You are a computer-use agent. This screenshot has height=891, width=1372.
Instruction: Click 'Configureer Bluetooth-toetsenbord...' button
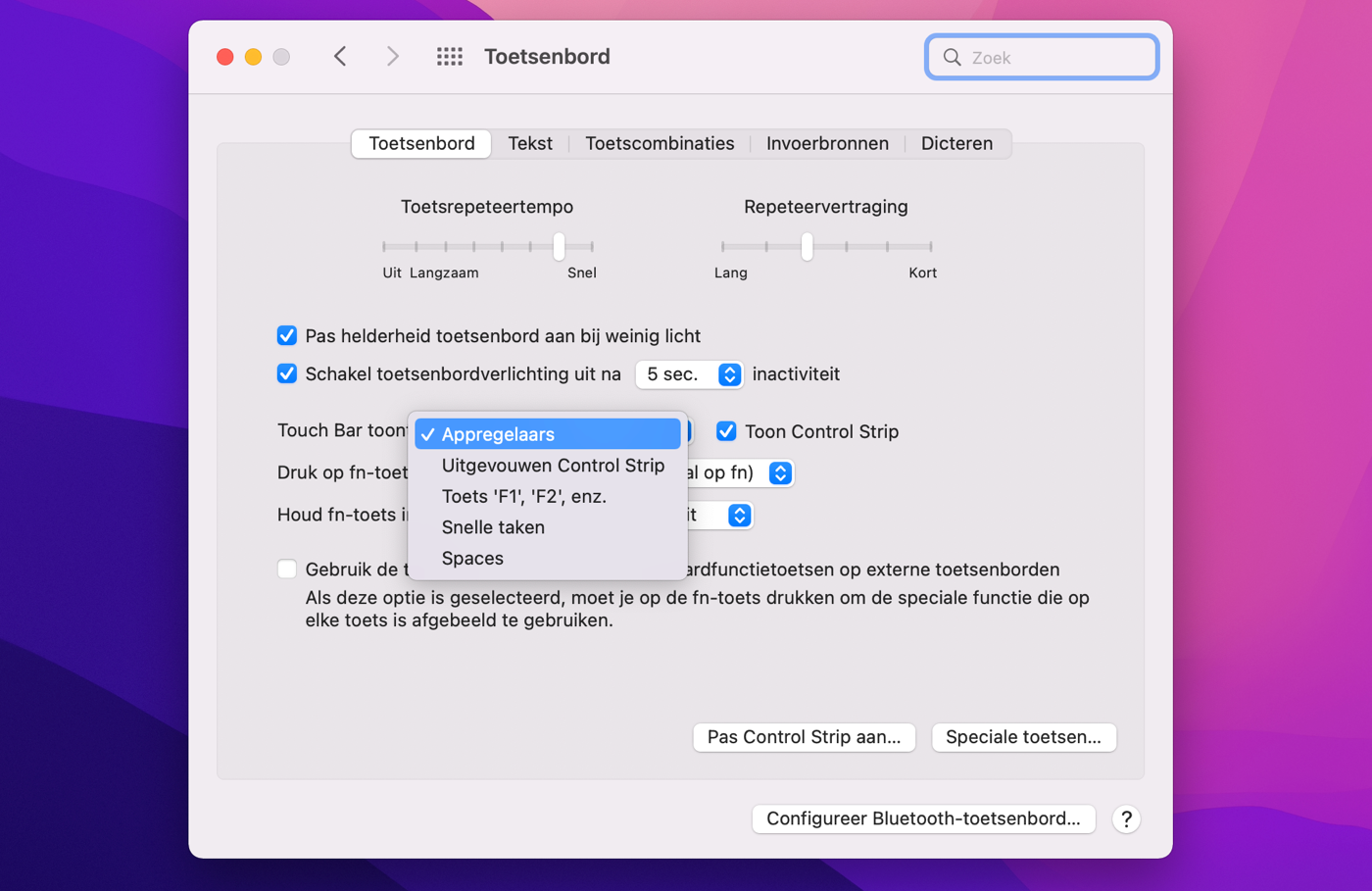pos(923,818)
